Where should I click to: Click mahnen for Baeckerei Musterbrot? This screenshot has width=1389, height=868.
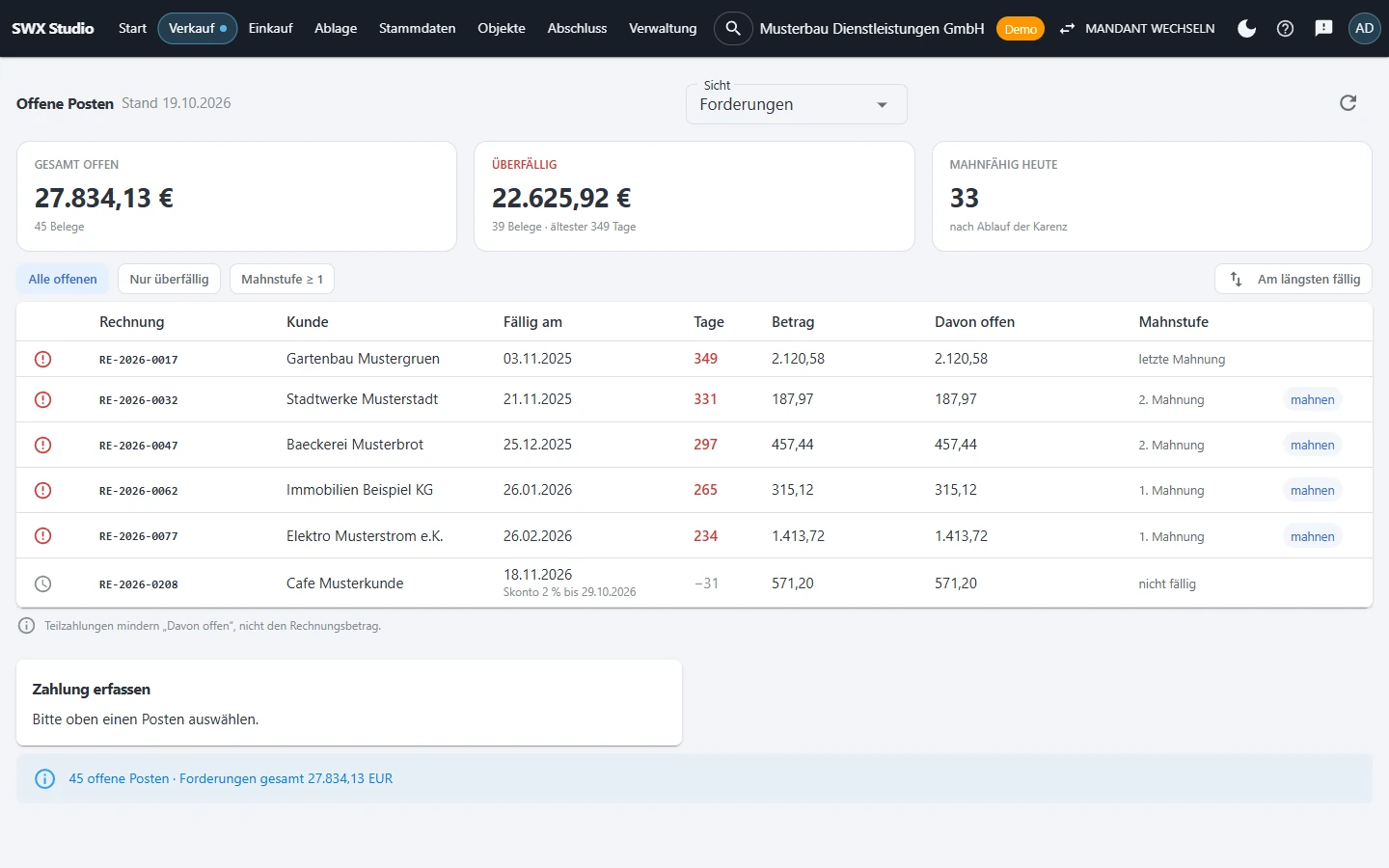(x=1312, y=445)
